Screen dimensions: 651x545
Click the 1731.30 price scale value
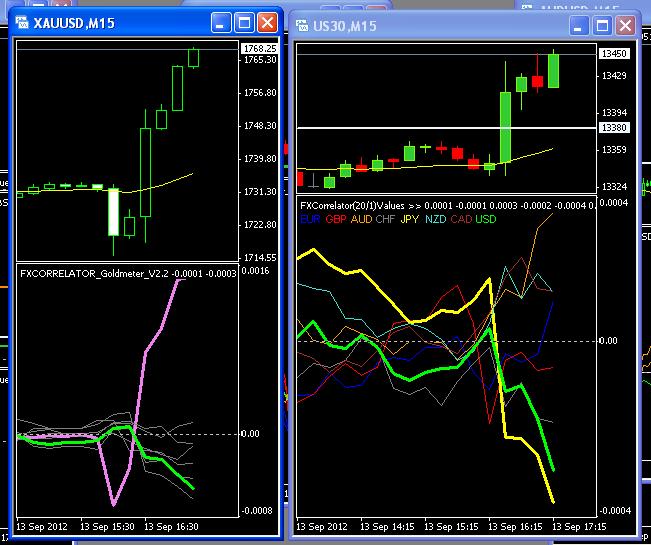pyautogui.click(x=260, y=192)
